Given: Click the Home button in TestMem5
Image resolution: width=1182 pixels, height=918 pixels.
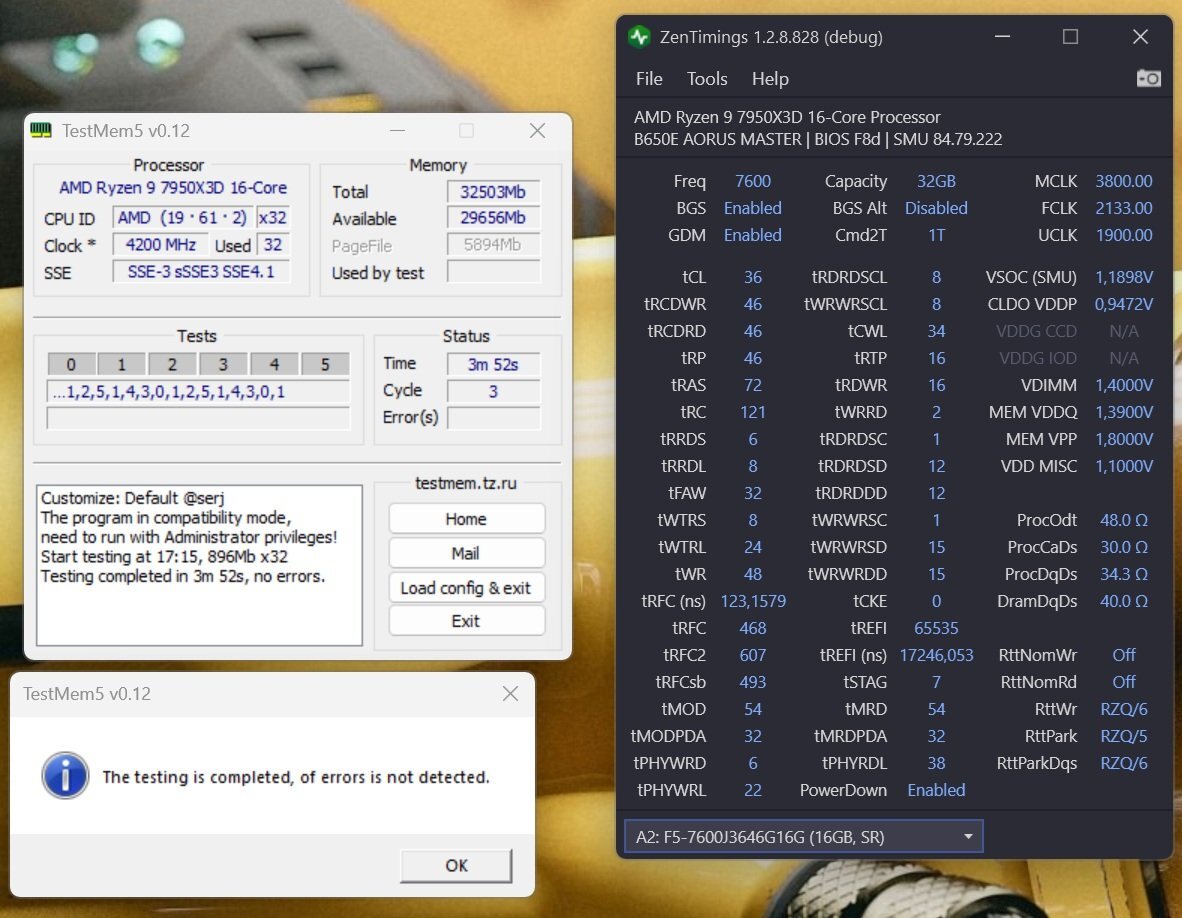Looking at the screenshot, I should coord(467,519).
